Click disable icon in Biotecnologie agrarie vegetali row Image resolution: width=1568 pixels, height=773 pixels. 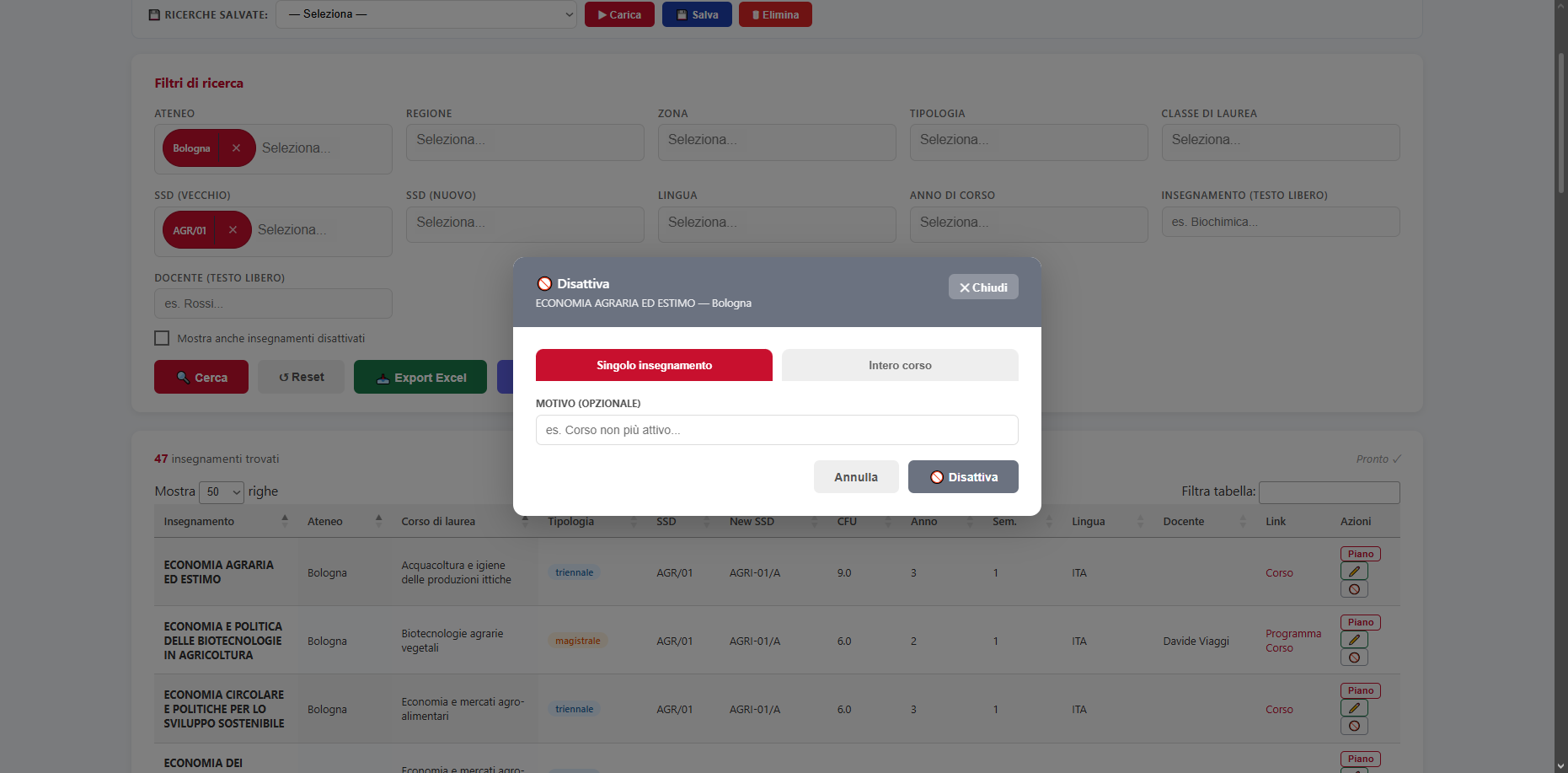coord(1354,658)
